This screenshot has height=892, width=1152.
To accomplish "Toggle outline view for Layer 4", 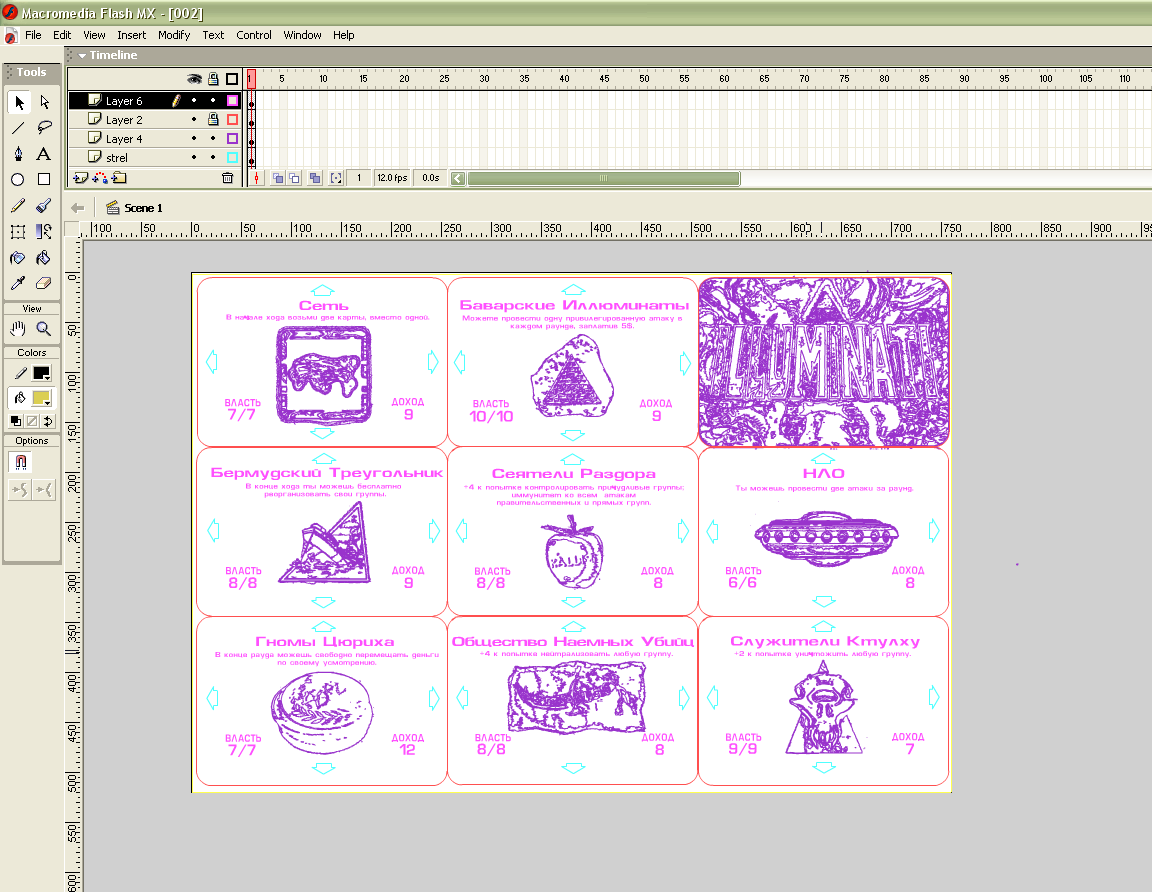I will point(233,138).
